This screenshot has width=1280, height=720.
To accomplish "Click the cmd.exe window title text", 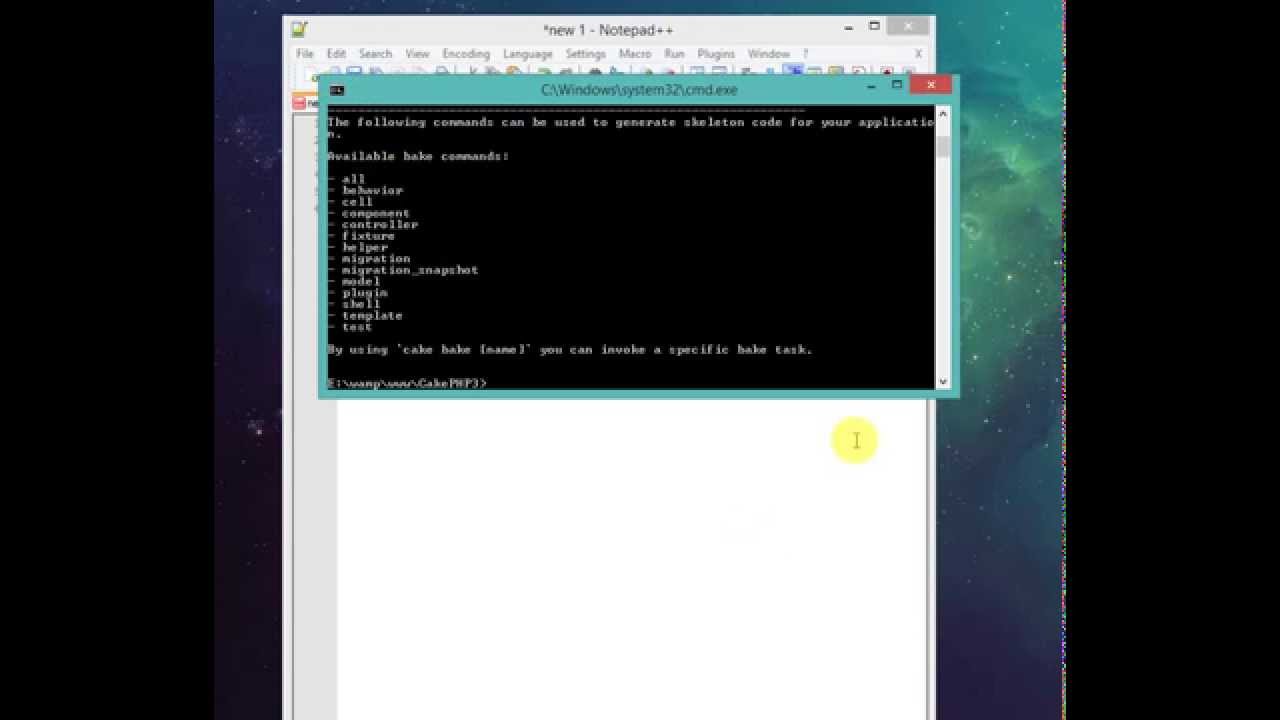I will pyautogui.click(x=639, y=90).
